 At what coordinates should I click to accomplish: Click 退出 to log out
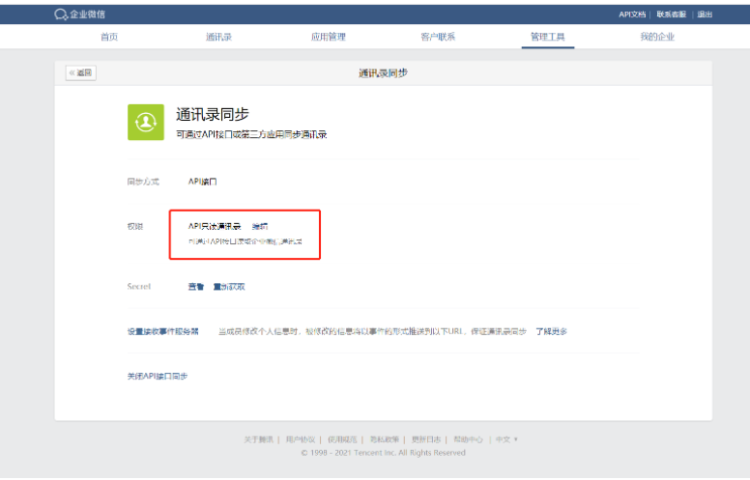(705, 14)
